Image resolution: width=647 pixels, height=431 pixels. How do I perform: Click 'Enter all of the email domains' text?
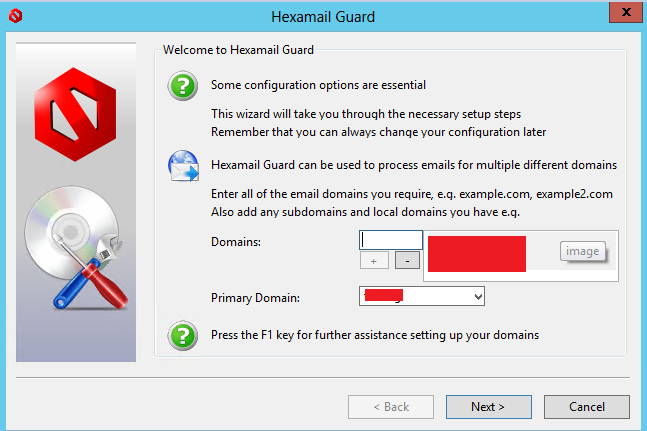[412, 194]
